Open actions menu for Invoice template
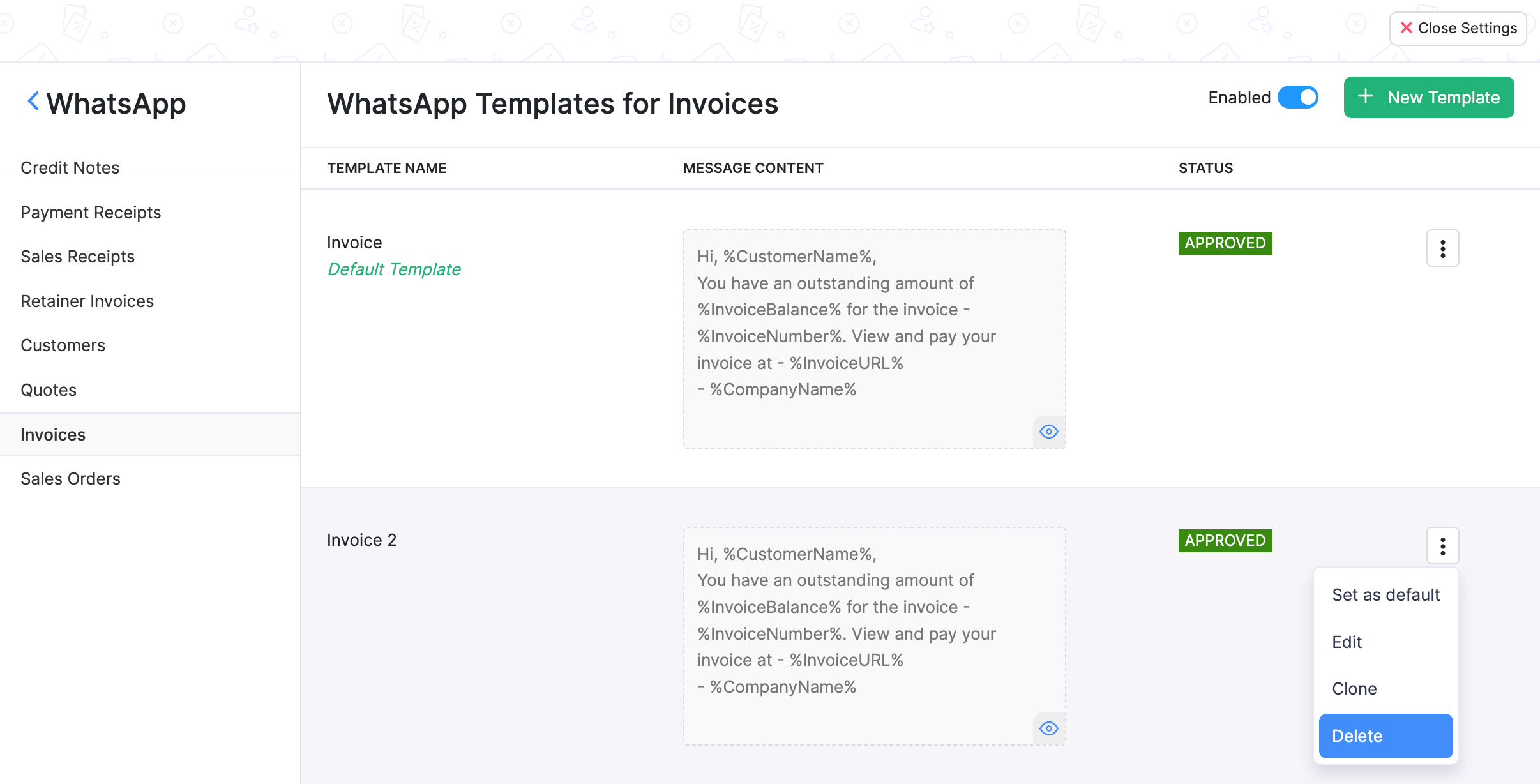This screenshot has width=1540, height=784. [x=1442, y=248]
